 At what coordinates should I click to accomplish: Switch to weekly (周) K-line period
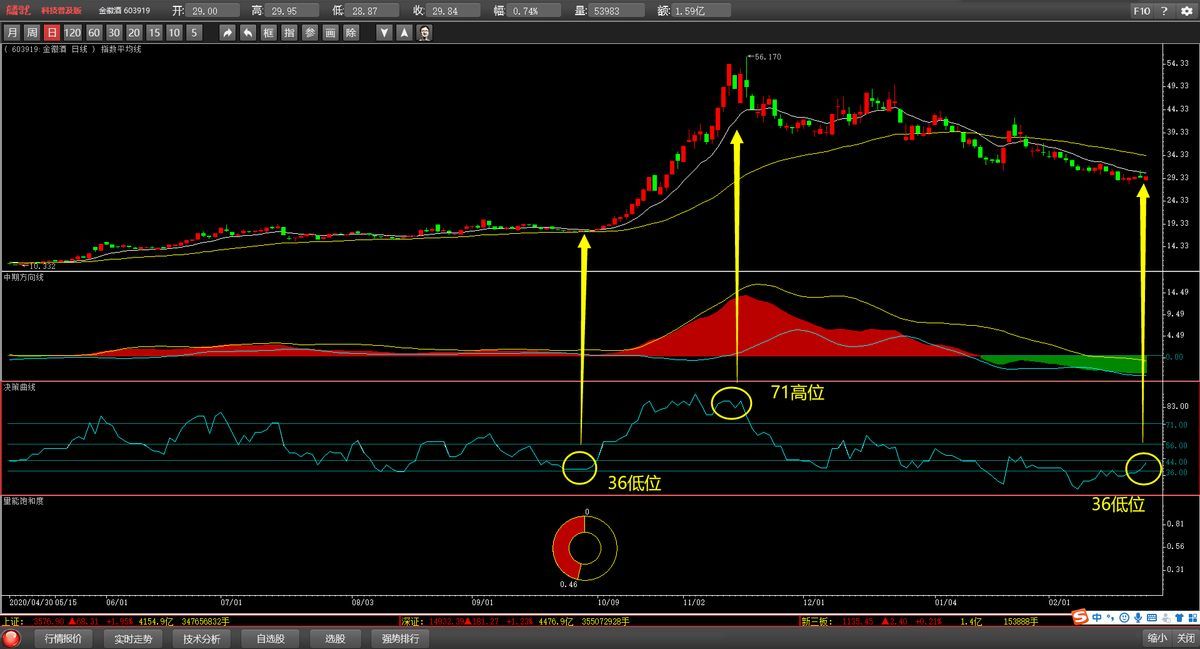pos(31,33)
